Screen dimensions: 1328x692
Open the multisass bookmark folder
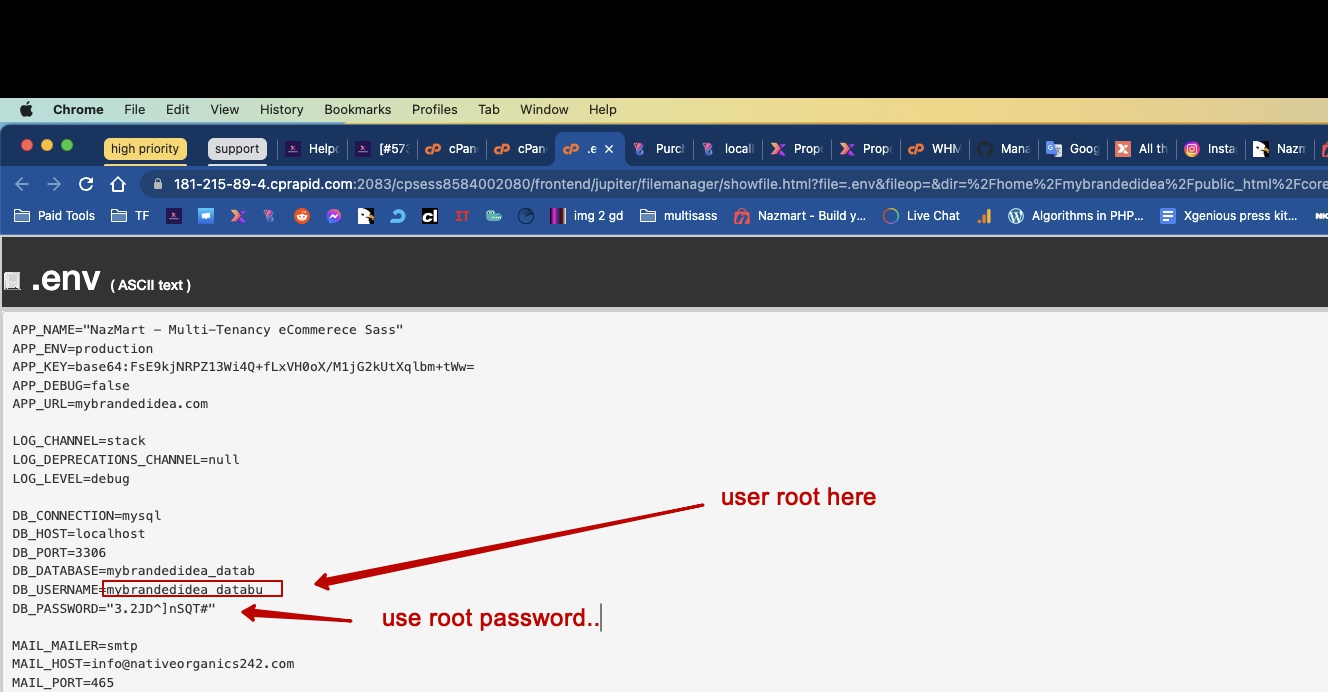tap(678, 216)
